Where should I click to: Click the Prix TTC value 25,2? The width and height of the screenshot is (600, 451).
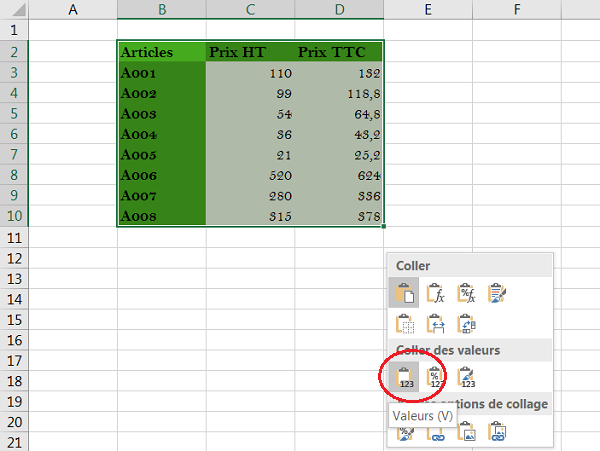click(x=339, y=154)
